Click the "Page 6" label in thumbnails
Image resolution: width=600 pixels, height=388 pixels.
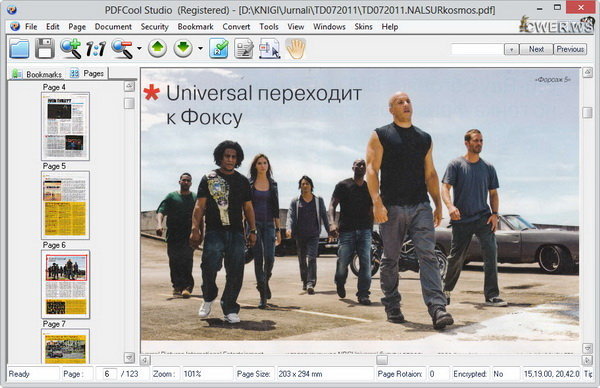click(x=54, y=245)
